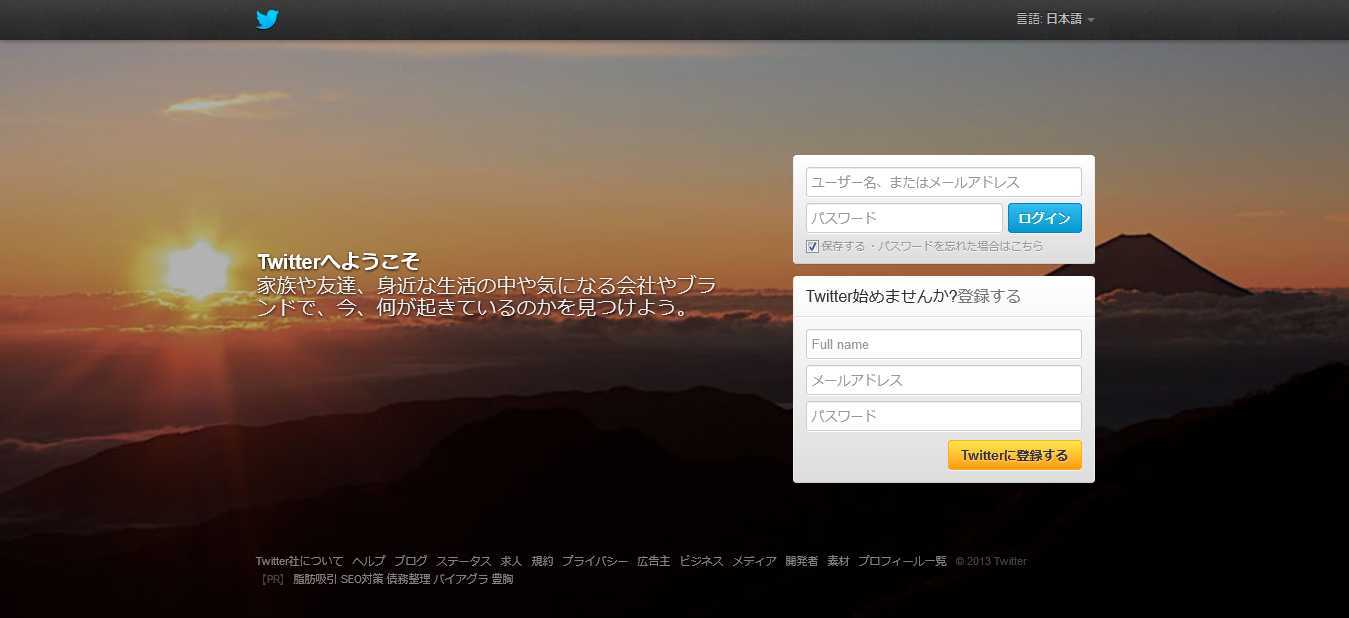Visit the プライバシー footer link
This screenshot has width=1349, height=618.
(595, 561)
